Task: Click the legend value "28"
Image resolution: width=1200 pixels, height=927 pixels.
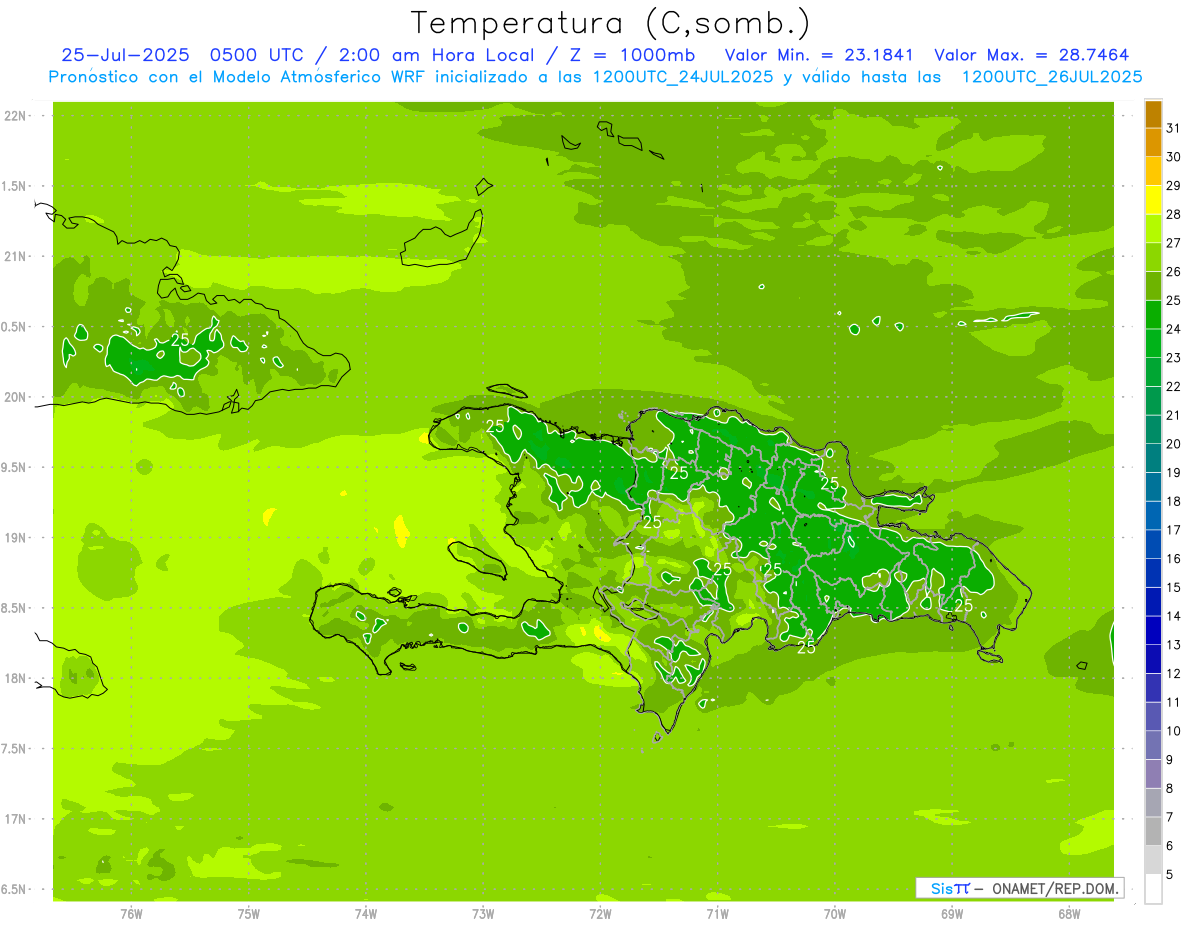Action: pos(1173,214)
